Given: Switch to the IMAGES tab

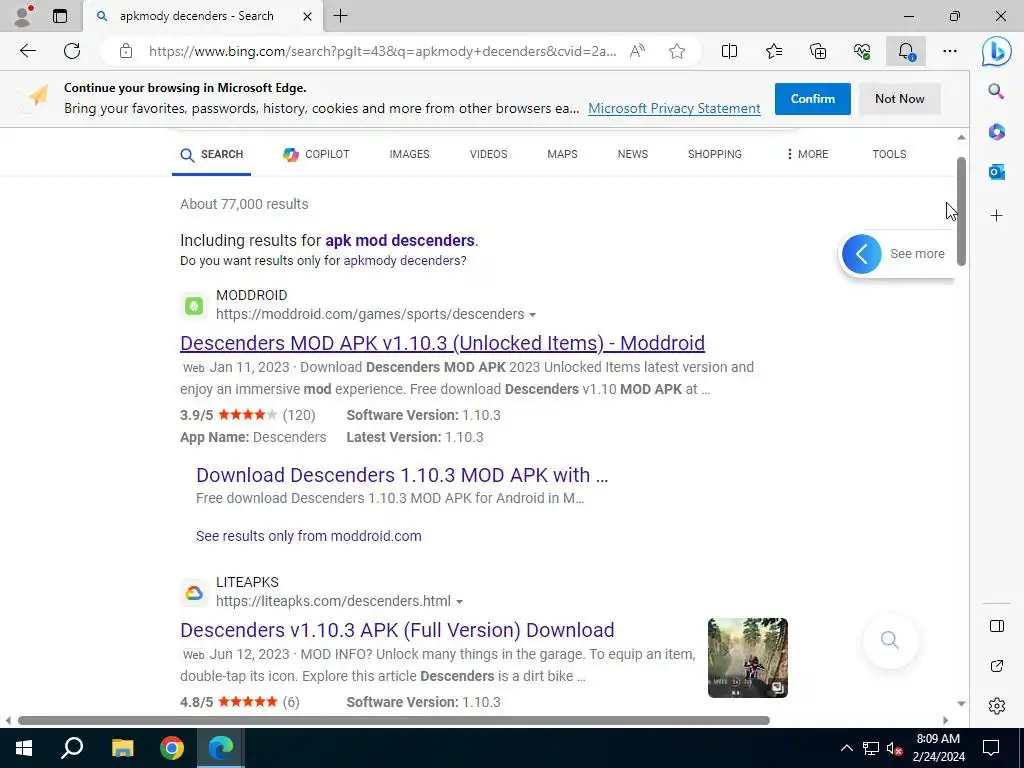Looking at the screenshot, I should [x=409, y=154].
